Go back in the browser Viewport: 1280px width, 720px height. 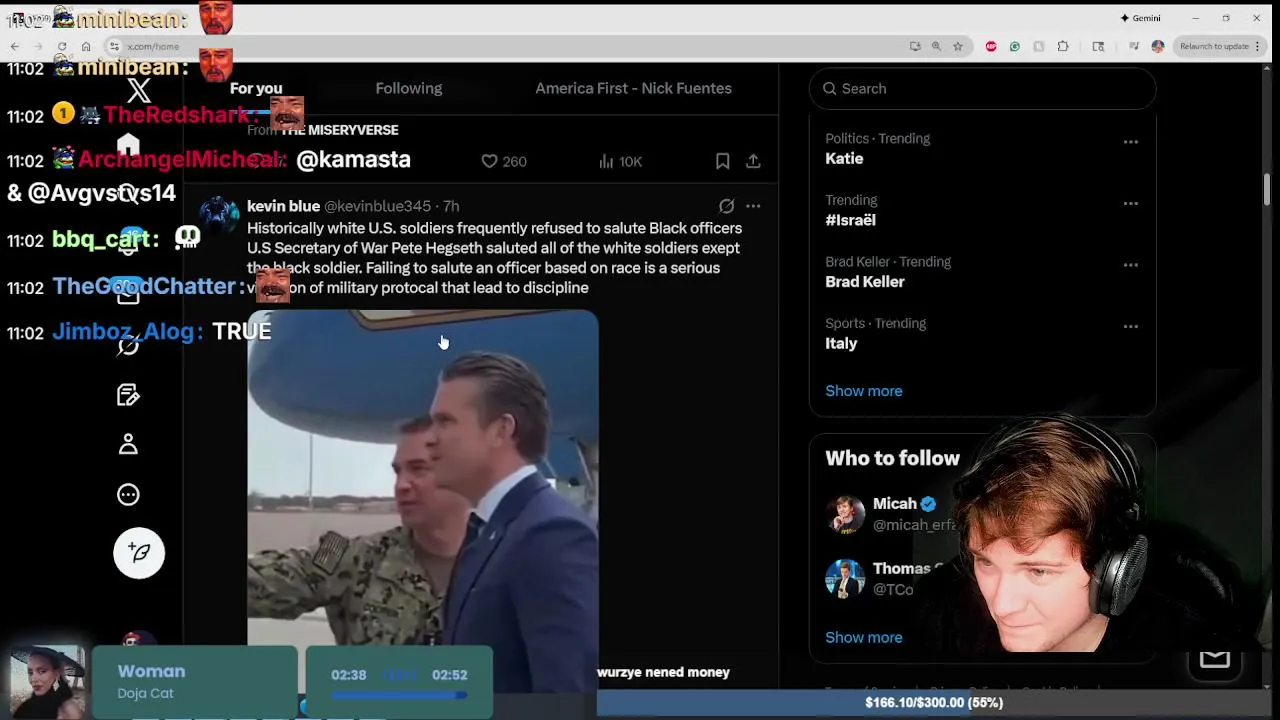(15, 46)
